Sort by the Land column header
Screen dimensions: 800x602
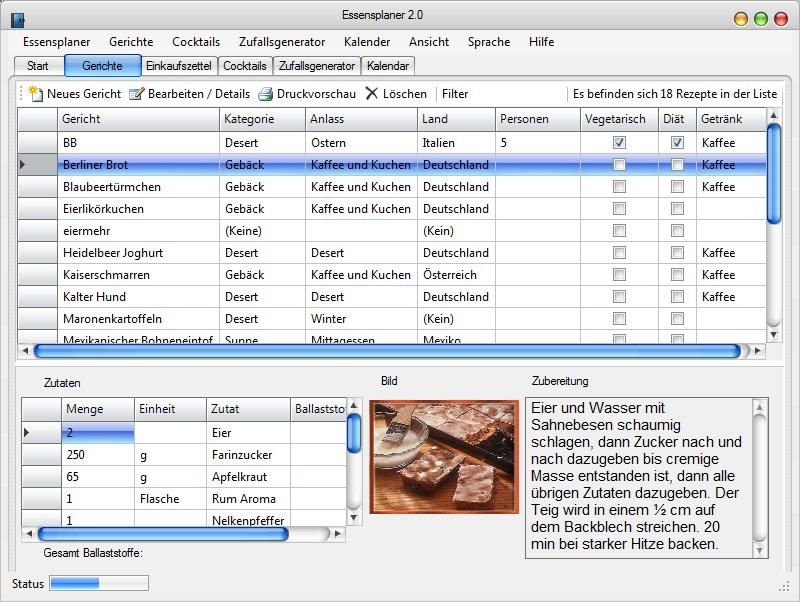point(456,119)
